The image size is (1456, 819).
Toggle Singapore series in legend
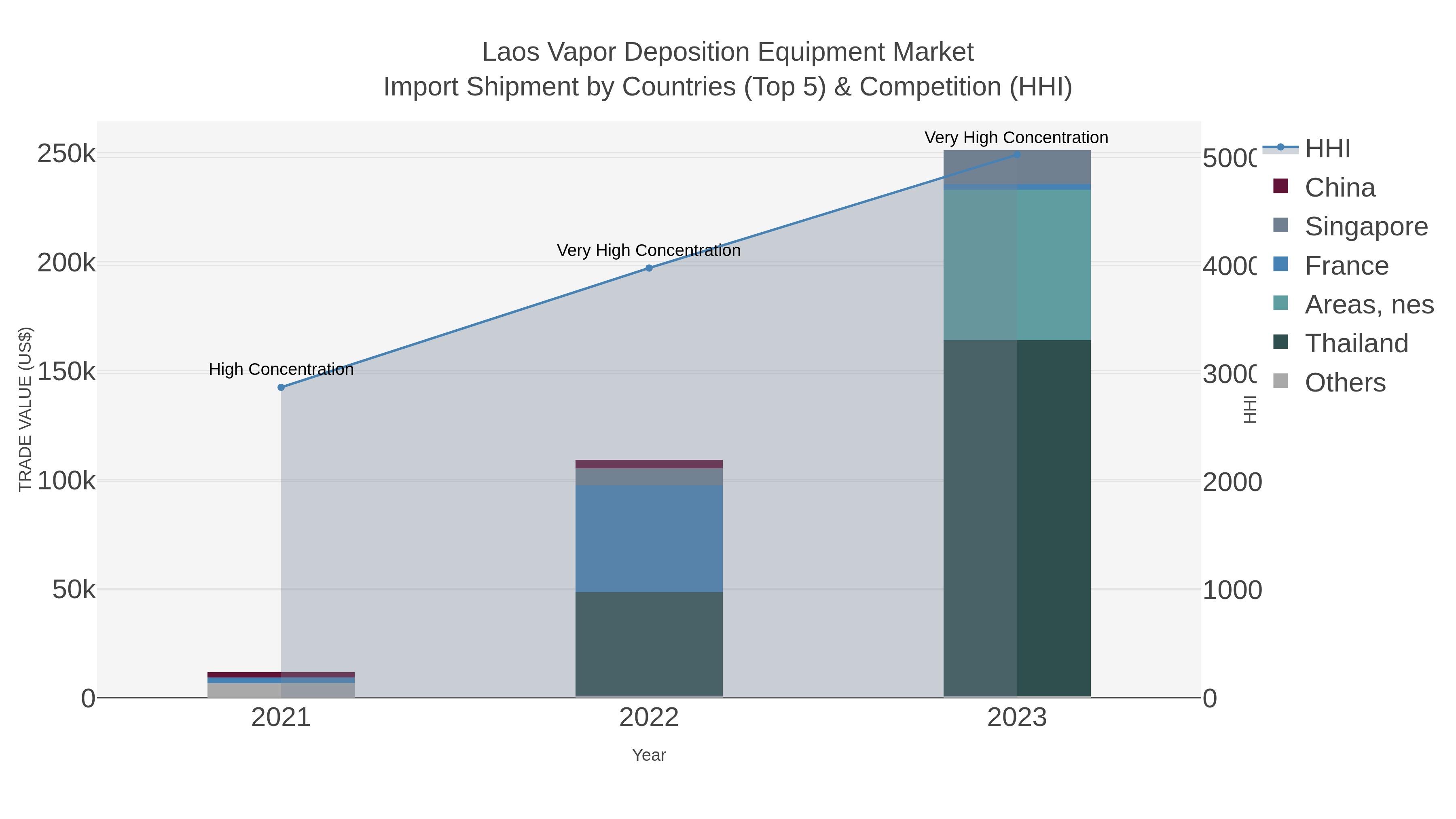(1350, 226)
